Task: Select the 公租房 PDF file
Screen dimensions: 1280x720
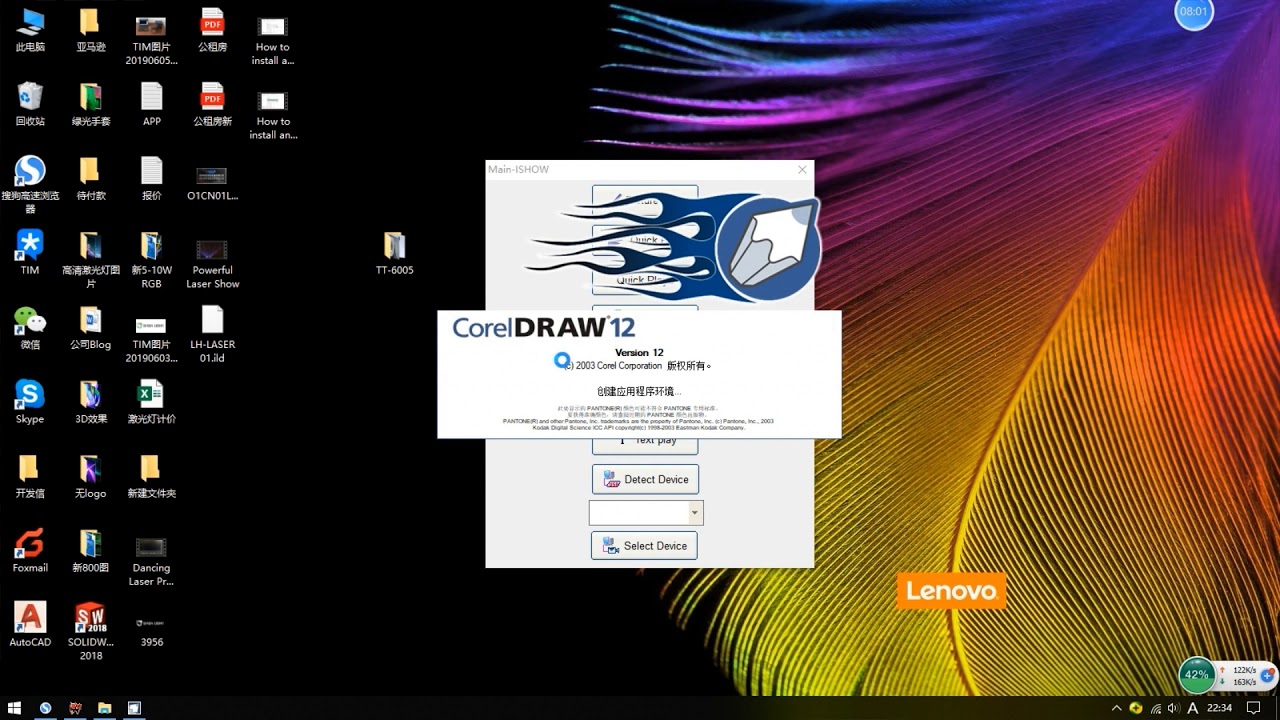Action: [x=213, y=30]
